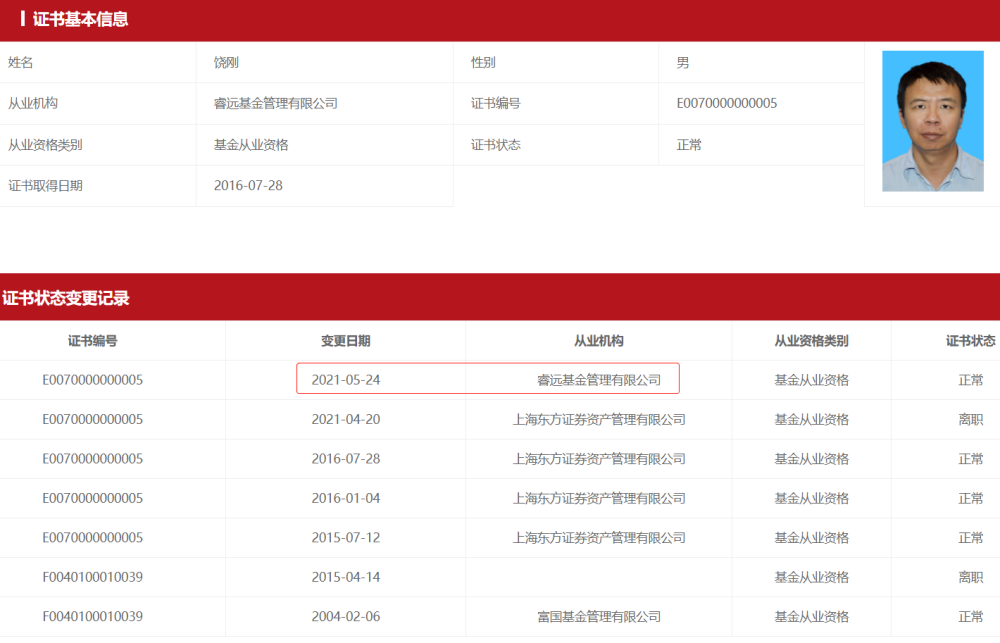This screenshot has height=643, width=1000.
Task: Click 富国基金管理有限公司 in the records table
Action: click(599, 617)
